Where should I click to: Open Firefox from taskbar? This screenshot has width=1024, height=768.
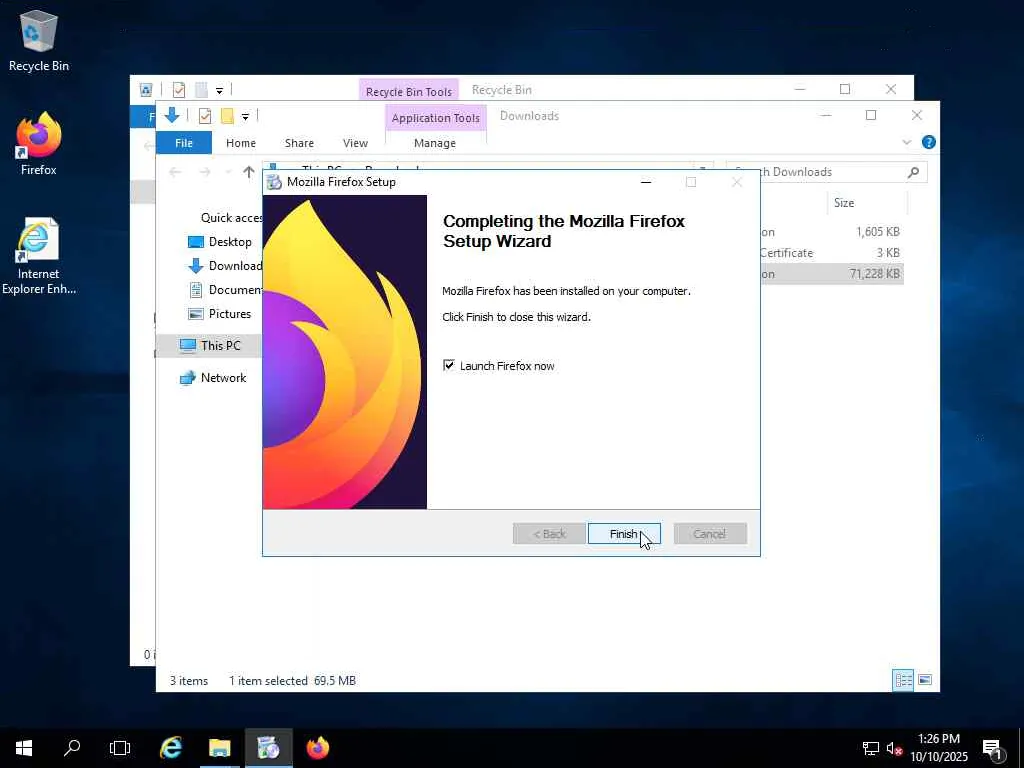(318, 748)
